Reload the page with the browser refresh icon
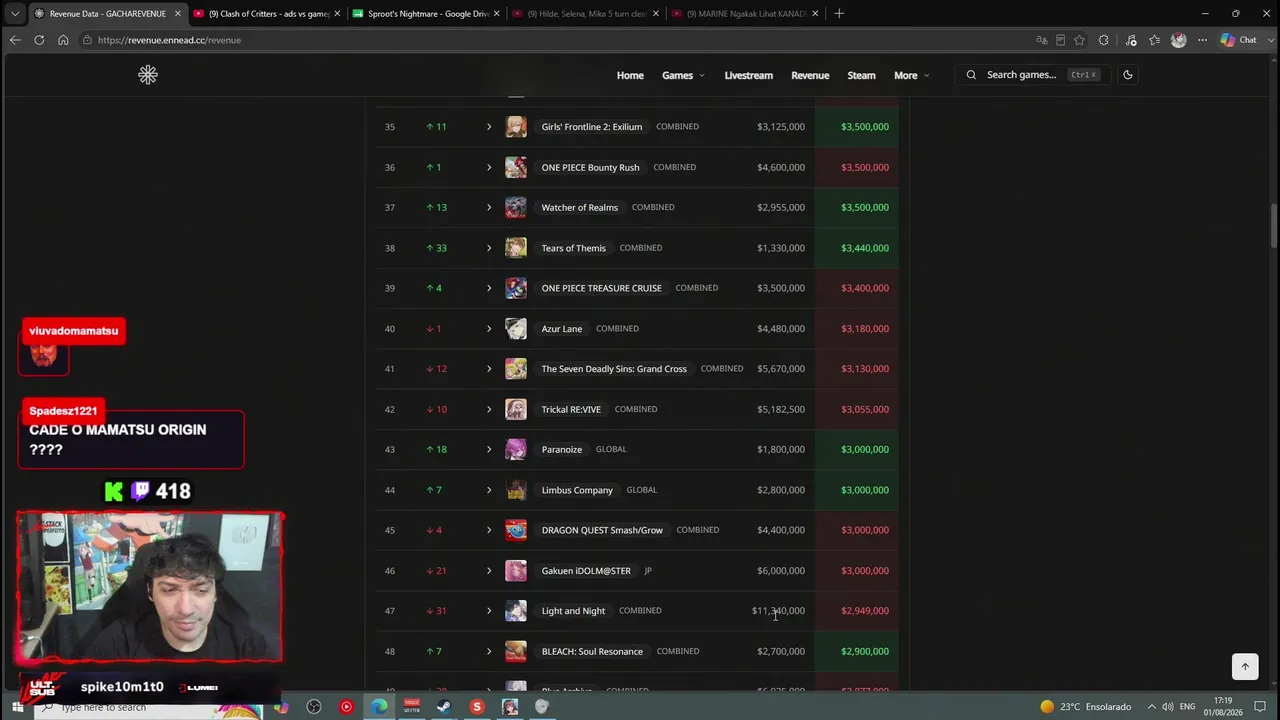 tap(39, 40)
